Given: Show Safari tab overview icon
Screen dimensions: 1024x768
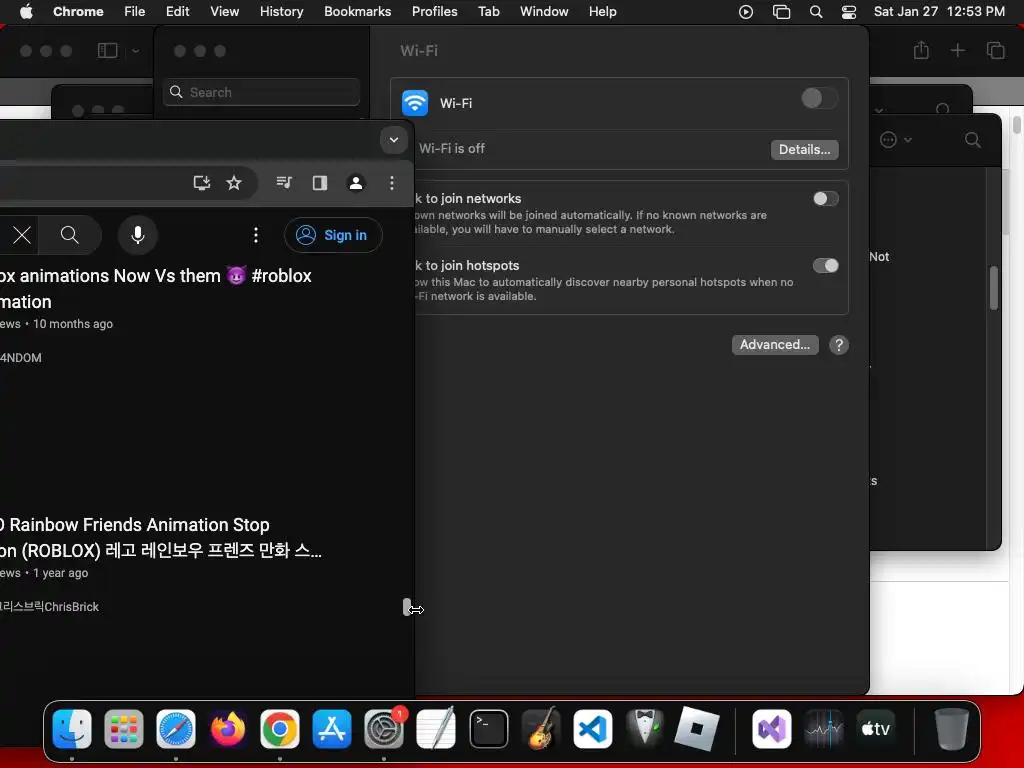Looking at the screenshot, I should tap(995, 50).
